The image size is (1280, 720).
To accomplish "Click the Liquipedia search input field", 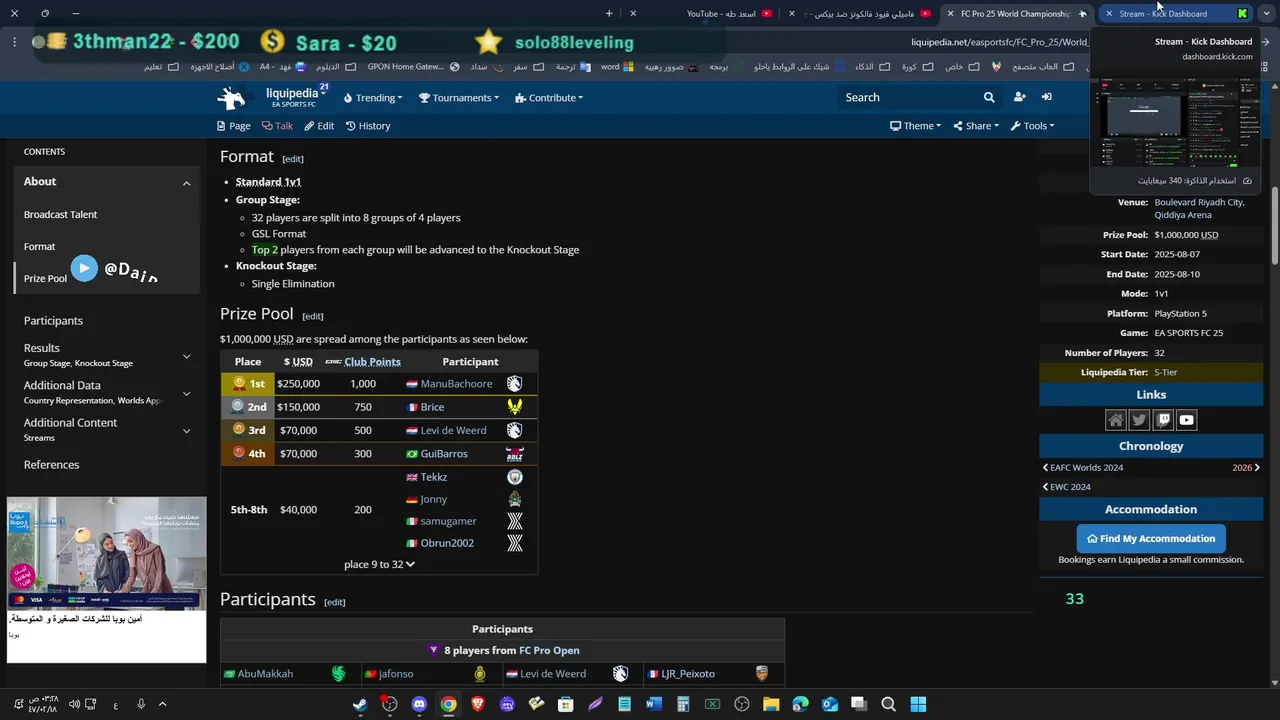I will (x=908, y=97).
